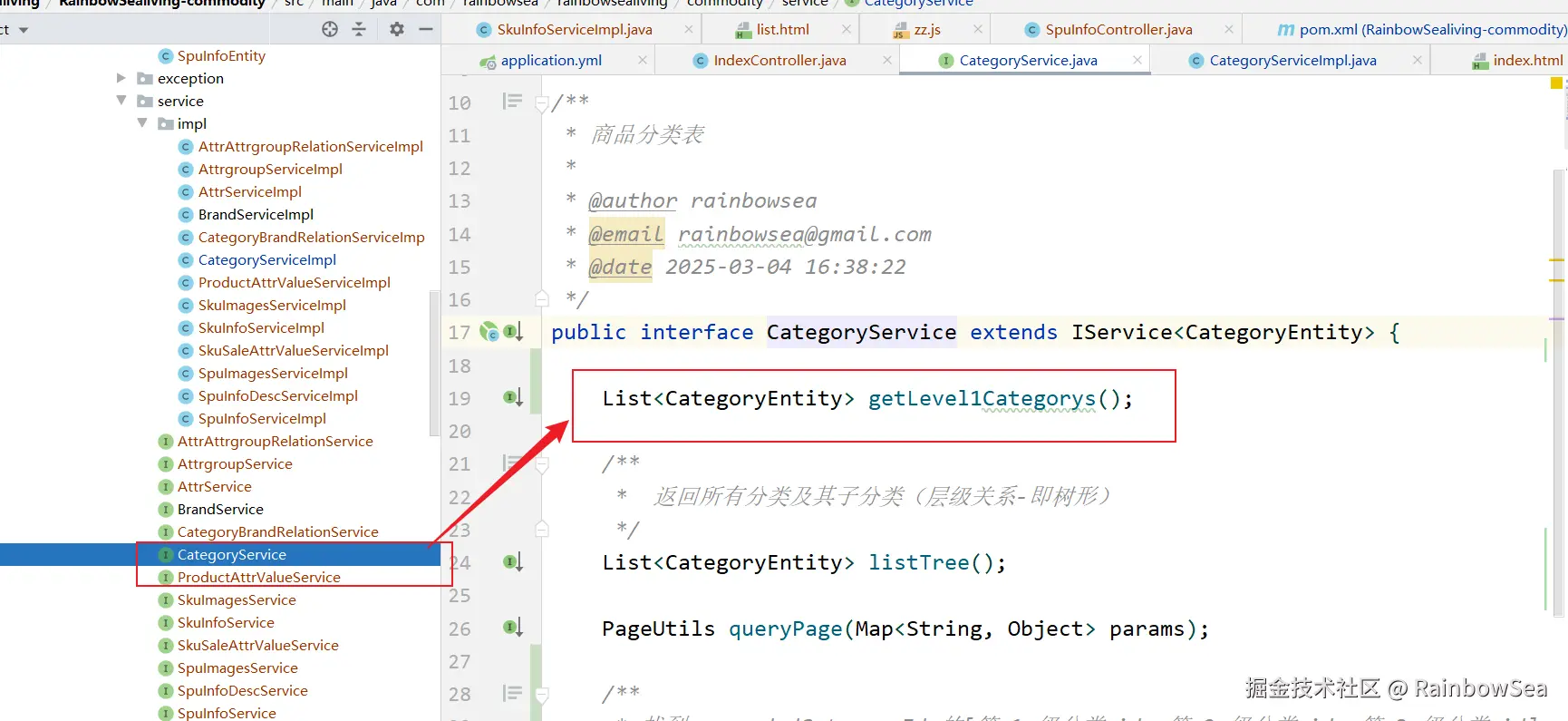Click IService in the extends clause
This screenshot has height=721, width=1568.
1121,332
